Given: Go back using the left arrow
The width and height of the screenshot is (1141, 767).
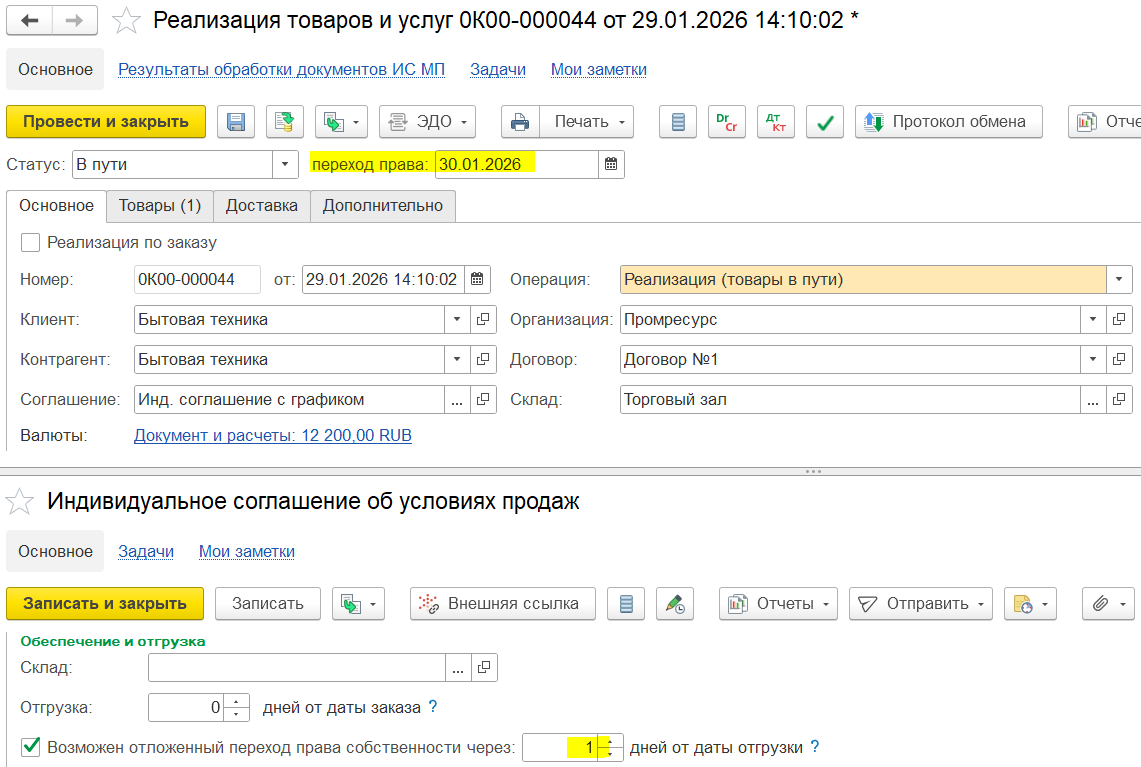Looking at the screenshot, I should coord(31,20).
